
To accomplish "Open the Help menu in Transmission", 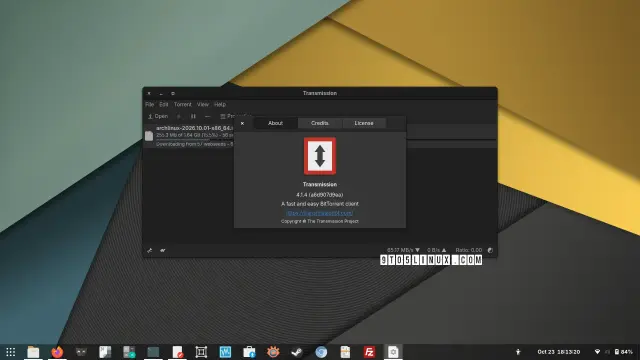I will tap(220, 104).
